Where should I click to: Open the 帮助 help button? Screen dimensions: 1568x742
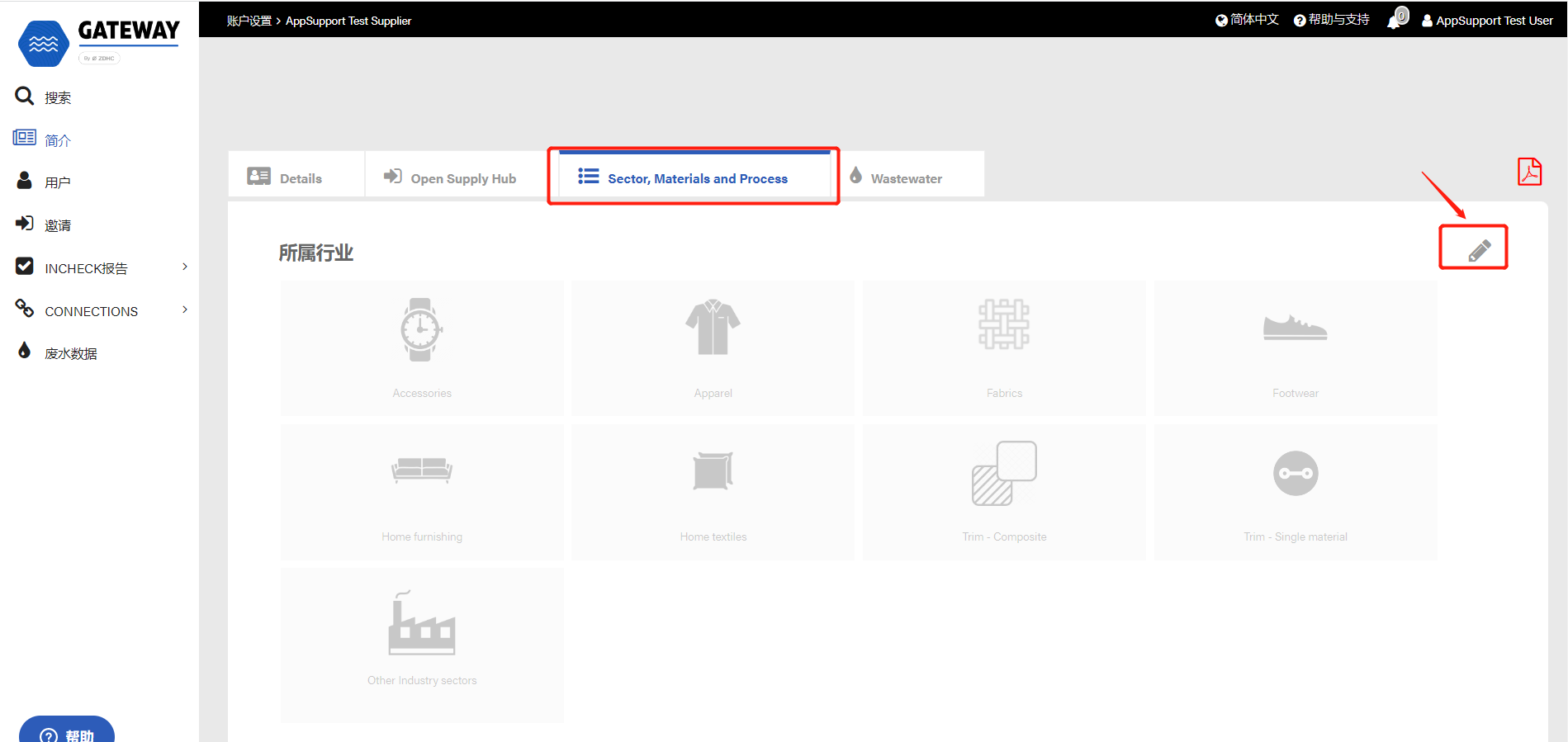(67, 732)
